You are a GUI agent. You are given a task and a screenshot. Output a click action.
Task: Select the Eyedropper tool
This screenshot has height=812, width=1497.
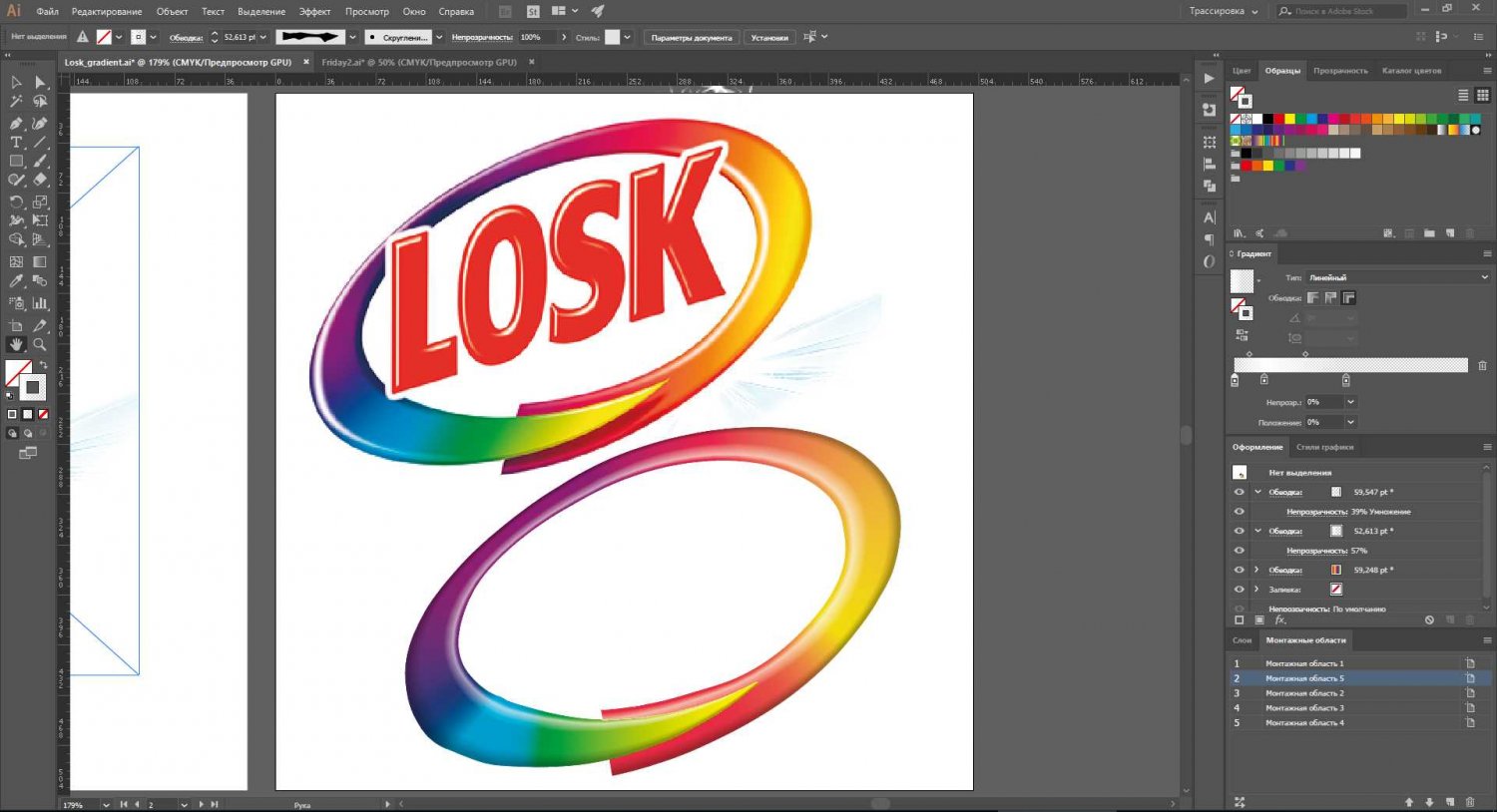[16, 281]
